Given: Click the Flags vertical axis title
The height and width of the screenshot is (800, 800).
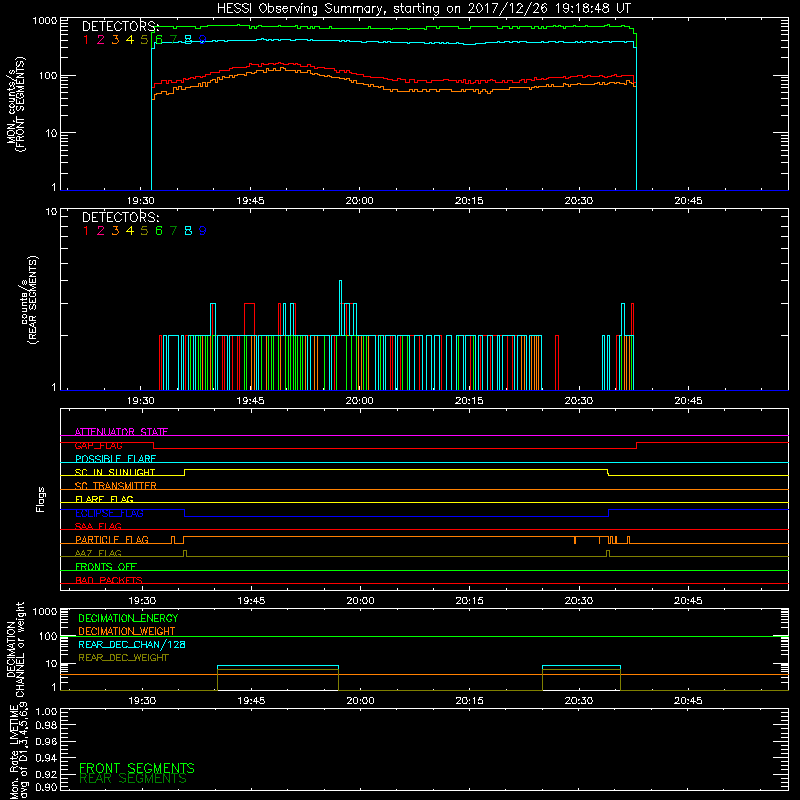Looking at the screenshot, I should 41,499.
